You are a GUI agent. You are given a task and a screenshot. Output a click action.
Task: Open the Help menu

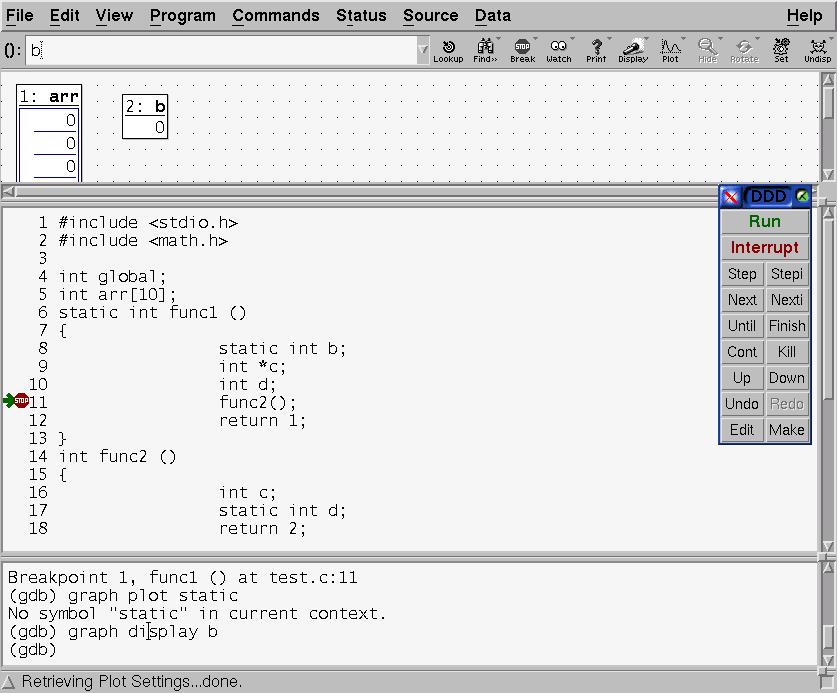click(804, 15)
